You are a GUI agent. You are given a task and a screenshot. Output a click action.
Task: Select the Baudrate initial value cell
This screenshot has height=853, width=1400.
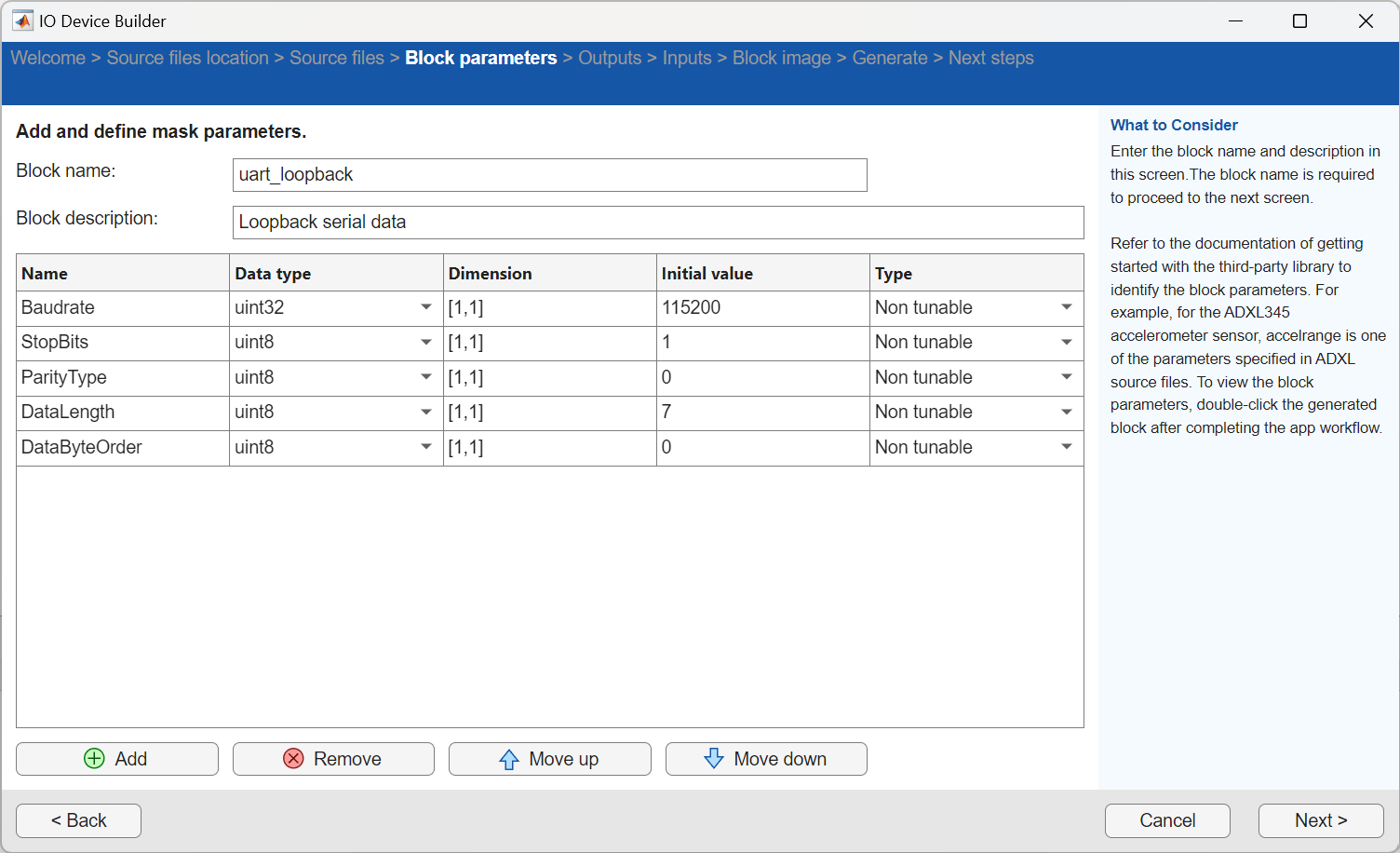click(x=761, y=307)
